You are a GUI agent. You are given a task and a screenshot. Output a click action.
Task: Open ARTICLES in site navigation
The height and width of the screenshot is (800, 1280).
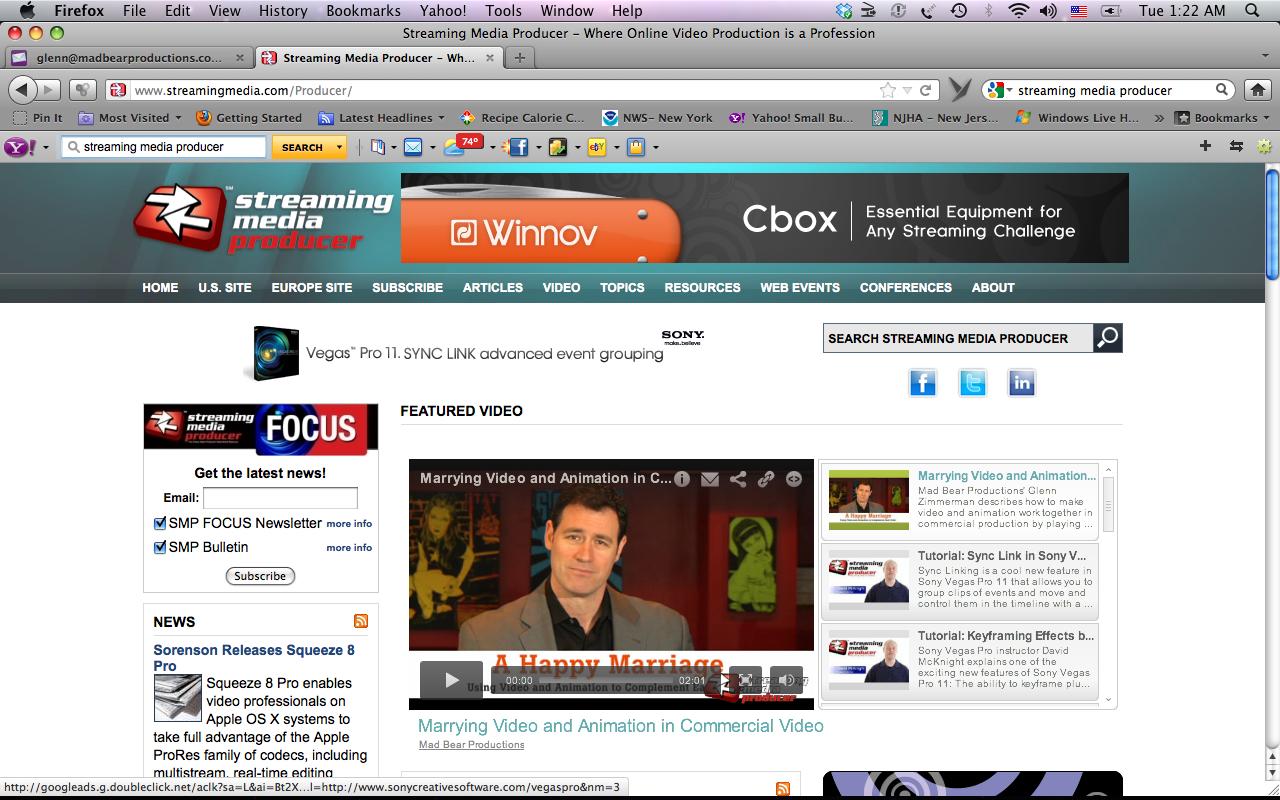click(493, 287)
